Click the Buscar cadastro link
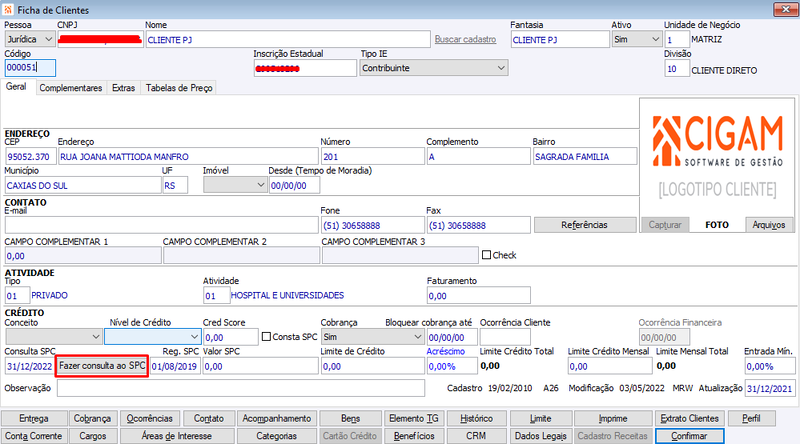The image size is (800, 444). [x=465, y=39]
